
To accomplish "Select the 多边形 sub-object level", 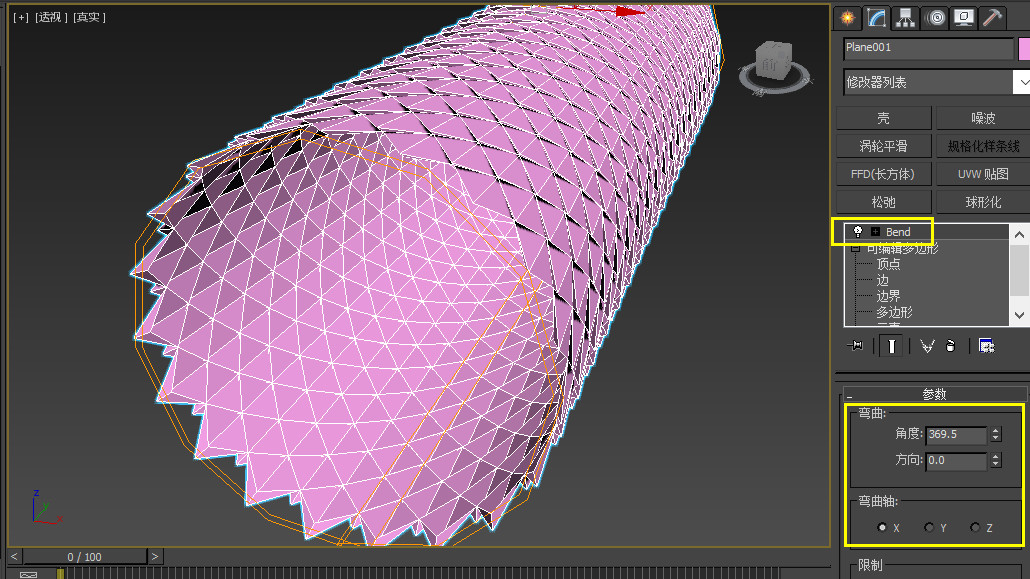I will coord(894,312).
